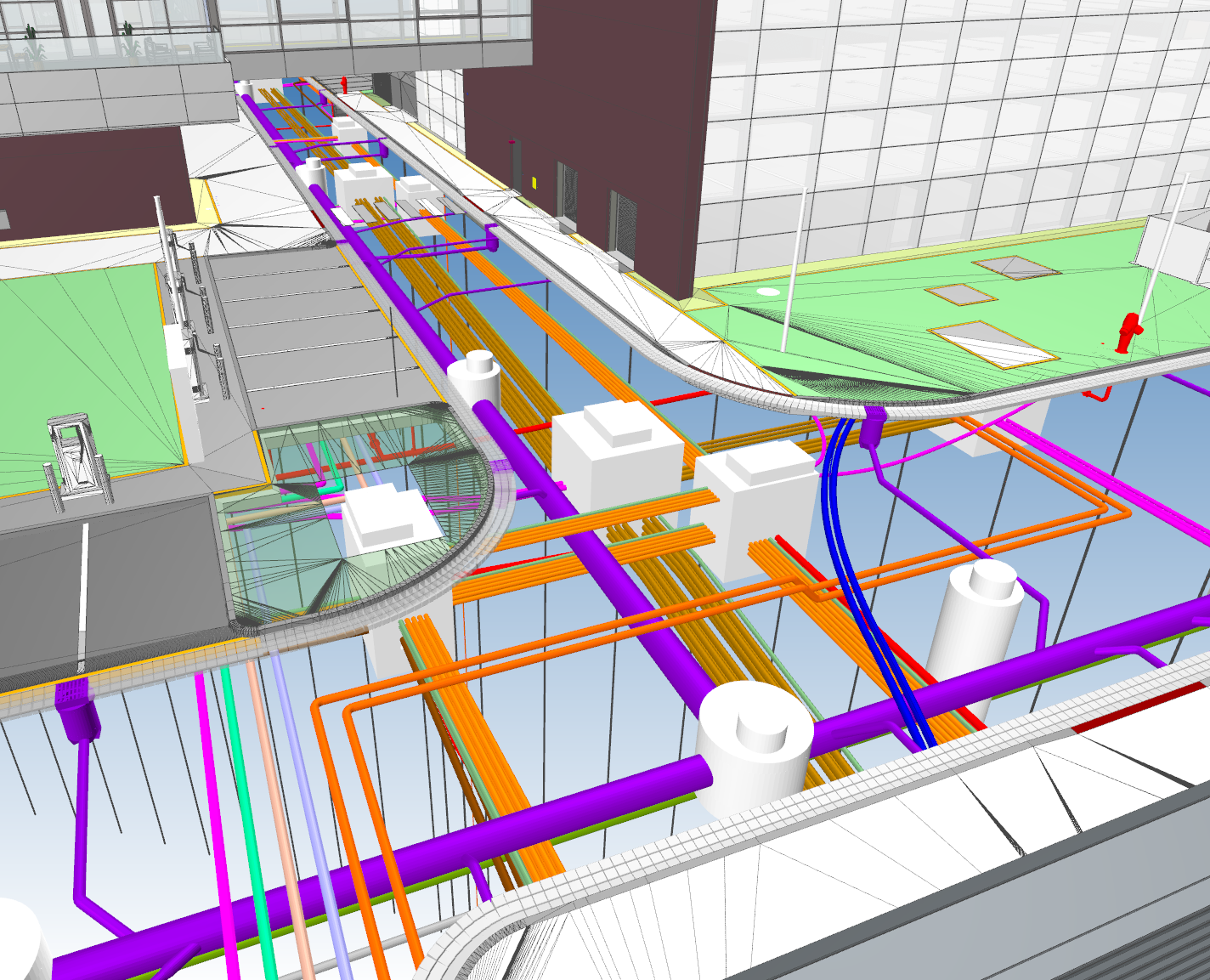This screenshot has height=980, width=1210.
Task: Click the small white manhole cylinder mid-street
Action: tap(474, 377)
